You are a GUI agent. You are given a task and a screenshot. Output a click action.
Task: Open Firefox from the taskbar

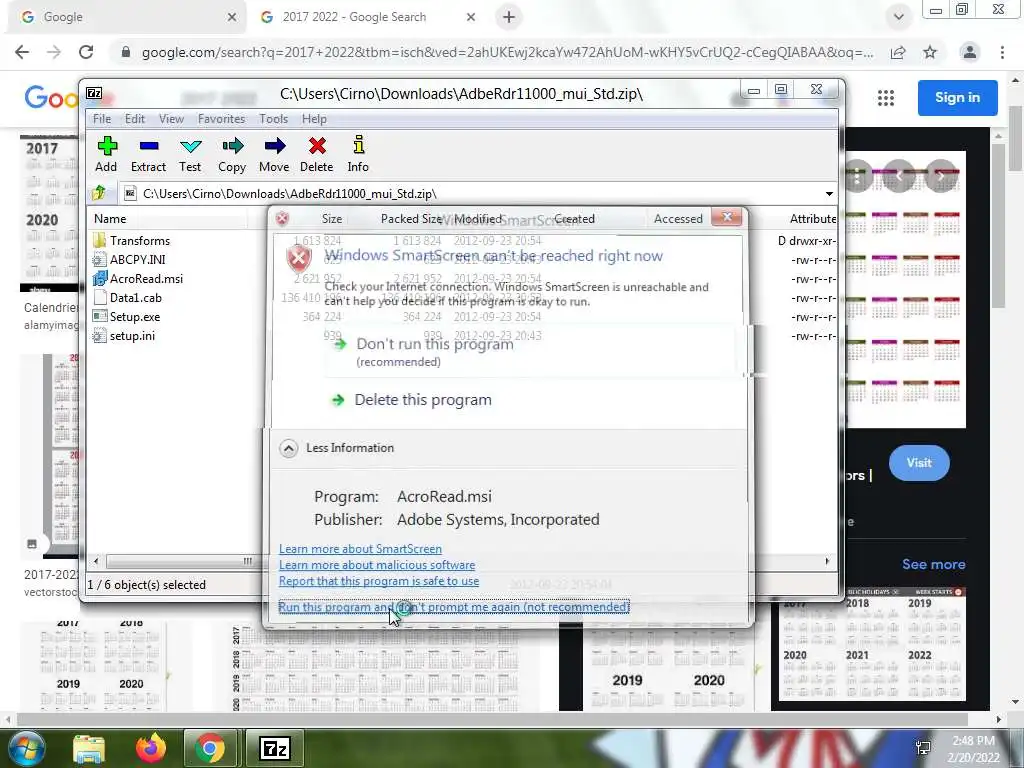[x=151, y=748]
